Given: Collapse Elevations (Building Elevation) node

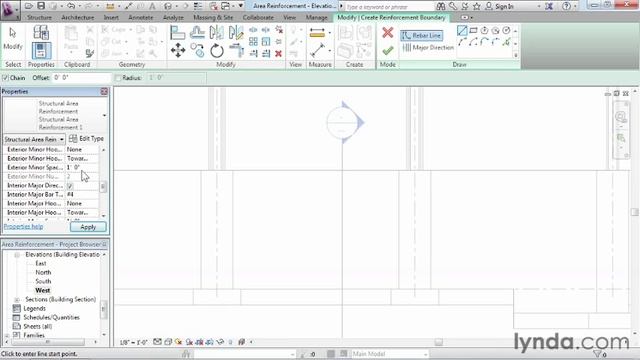Looking at the screenshot, I should (x=17, y=255).
